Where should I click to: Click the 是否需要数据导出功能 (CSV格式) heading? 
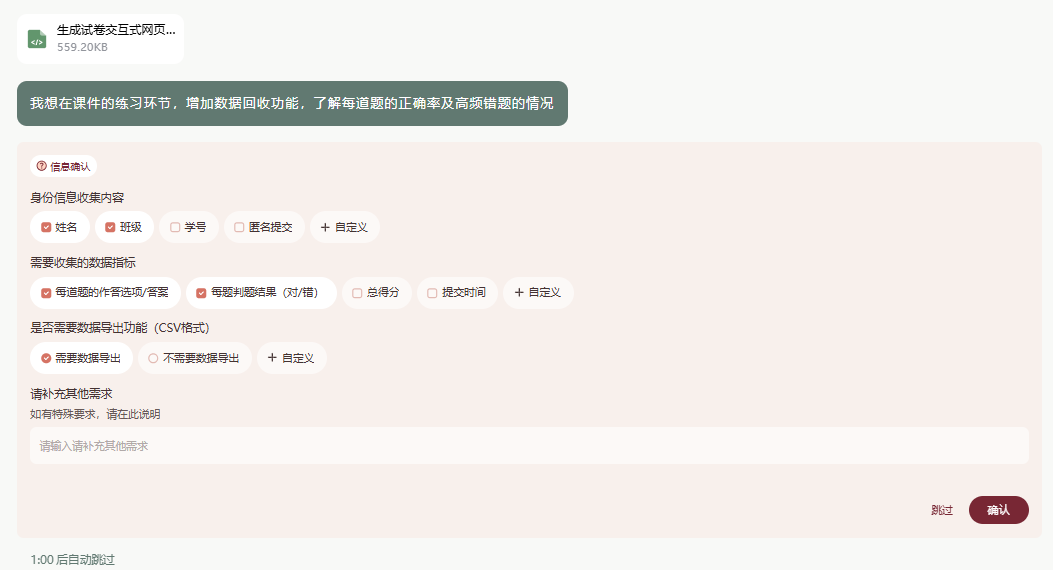pos(120,328)
